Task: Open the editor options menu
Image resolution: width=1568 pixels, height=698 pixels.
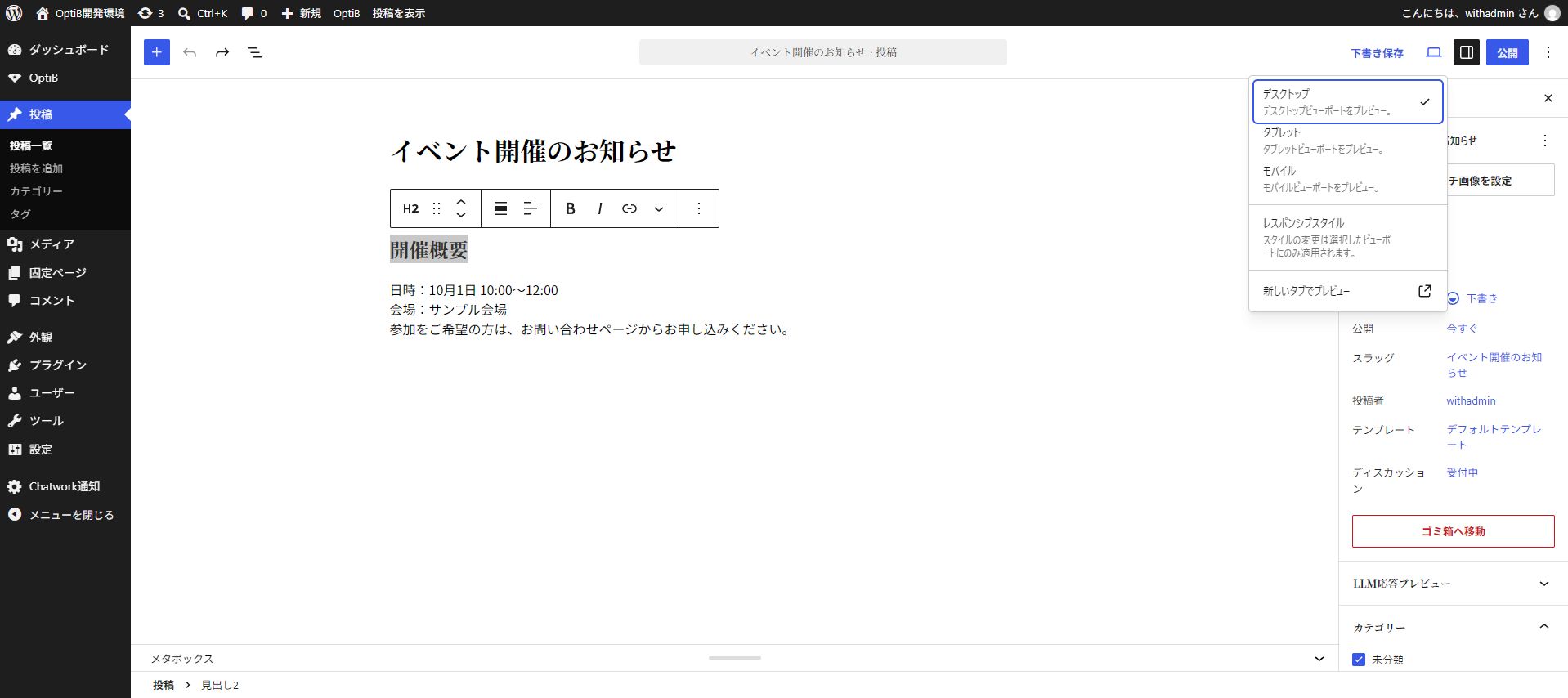Action: 1548,52
